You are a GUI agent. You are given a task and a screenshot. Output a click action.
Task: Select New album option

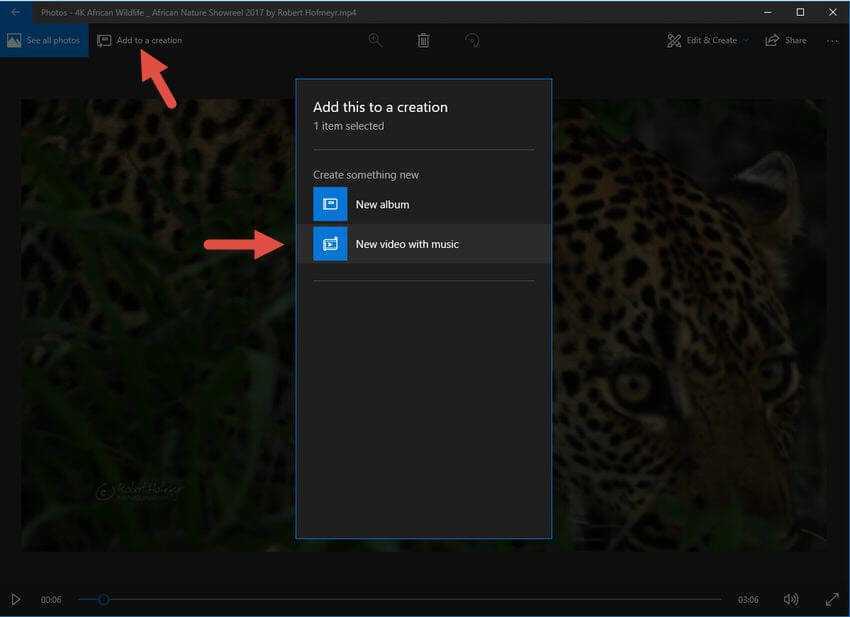(424, 204)
